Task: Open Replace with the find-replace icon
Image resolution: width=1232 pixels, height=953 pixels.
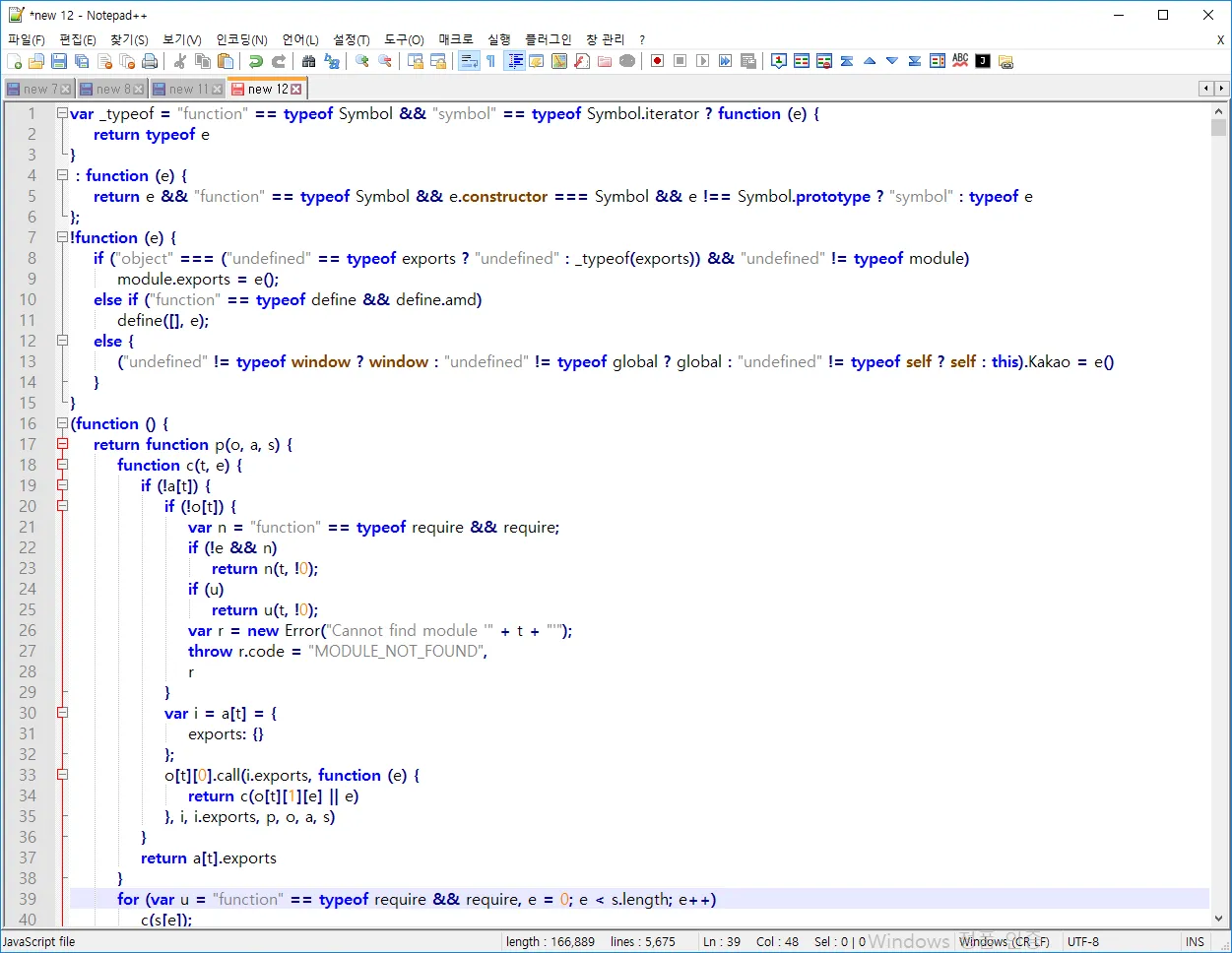Action: [332, 61]
